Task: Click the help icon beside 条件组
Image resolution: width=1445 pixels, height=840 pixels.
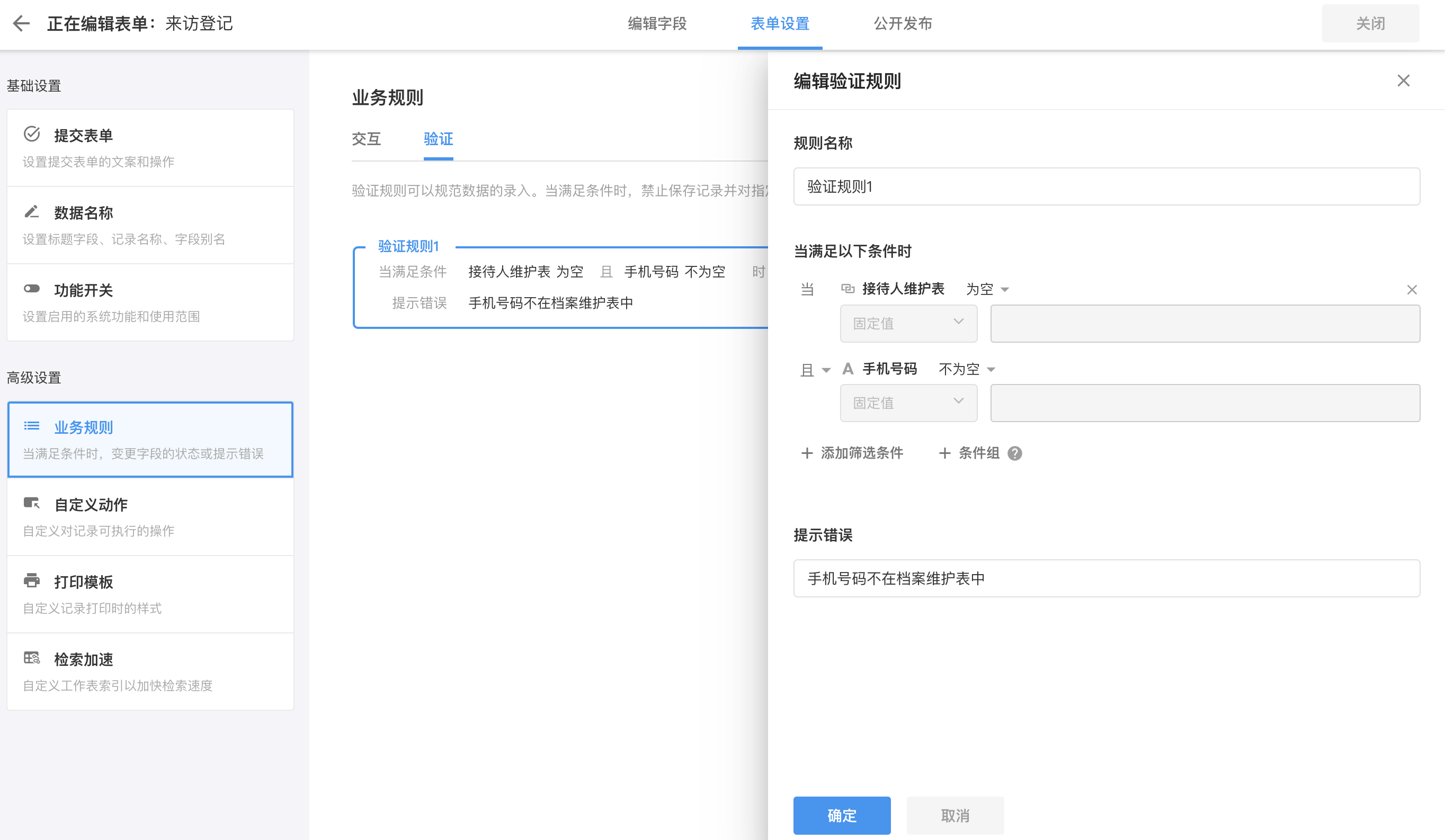Action: pos(1014,453)
